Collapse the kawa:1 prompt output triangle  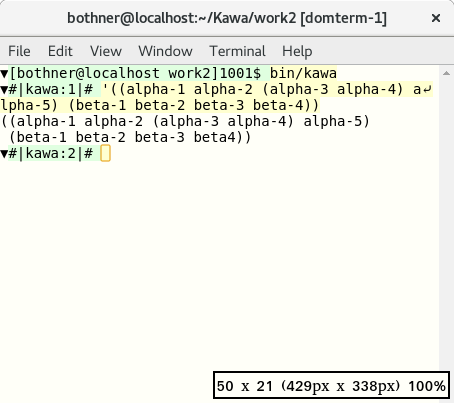tap(4, 89)
